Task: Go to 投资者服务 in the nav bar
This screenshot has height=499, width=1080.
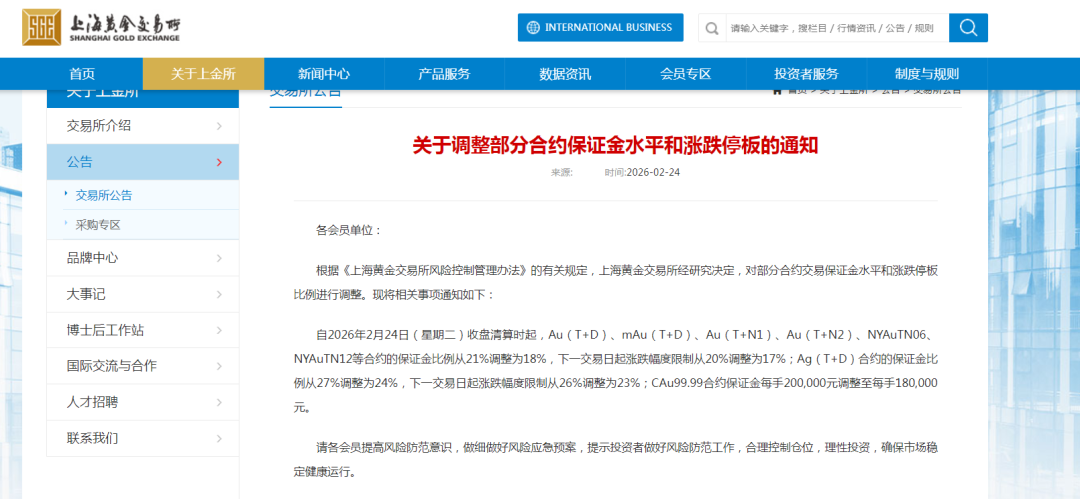Action: click(x=806, y=74)
